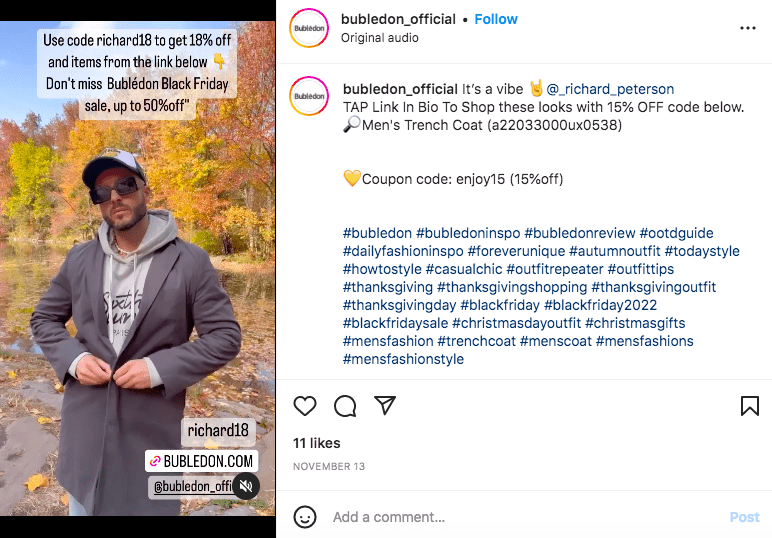
Task: Click the bubledon_official username in header
Action: pos(398,19)
